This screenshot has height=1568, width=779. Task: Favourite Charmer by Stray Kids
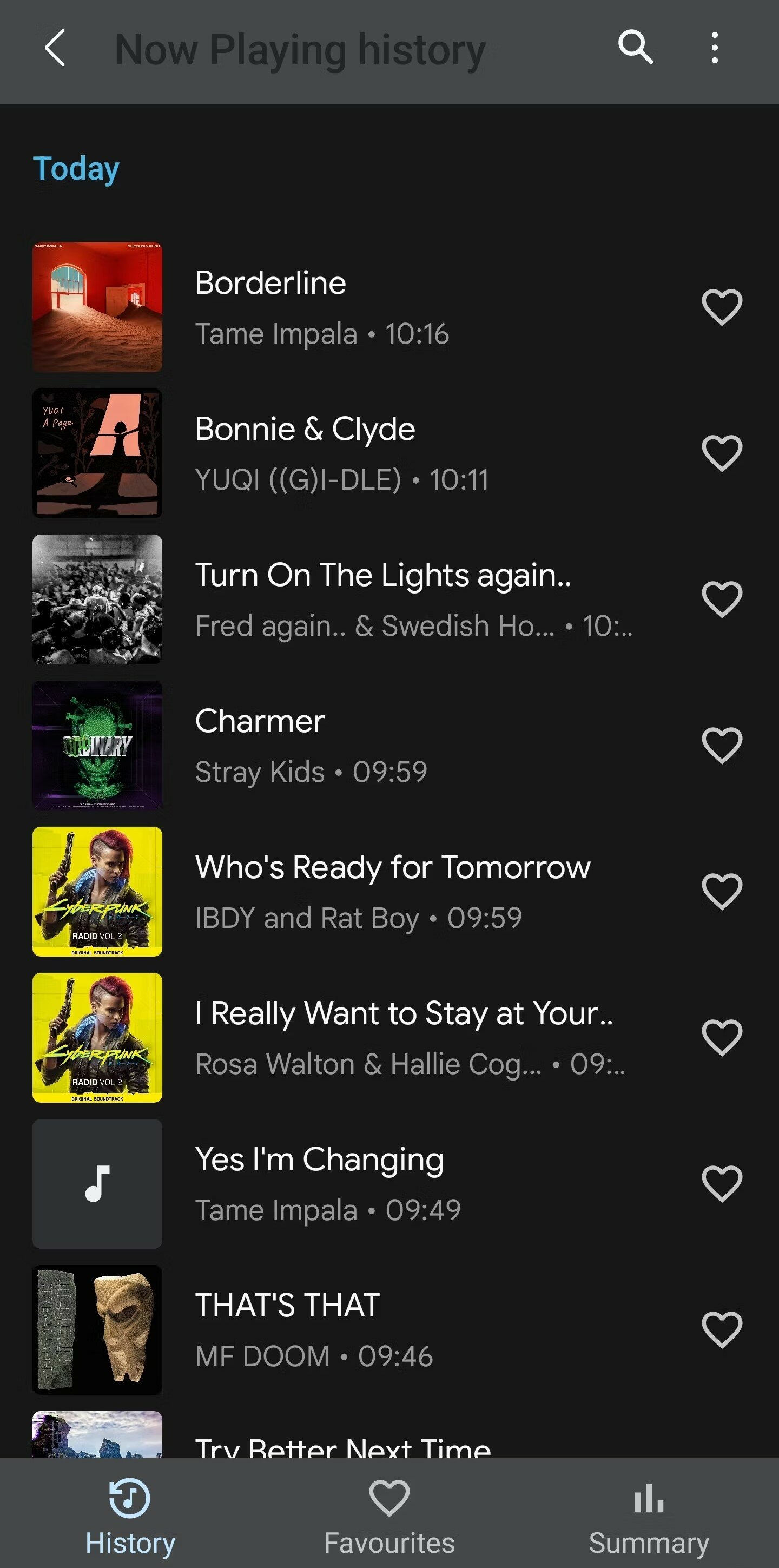722,745
